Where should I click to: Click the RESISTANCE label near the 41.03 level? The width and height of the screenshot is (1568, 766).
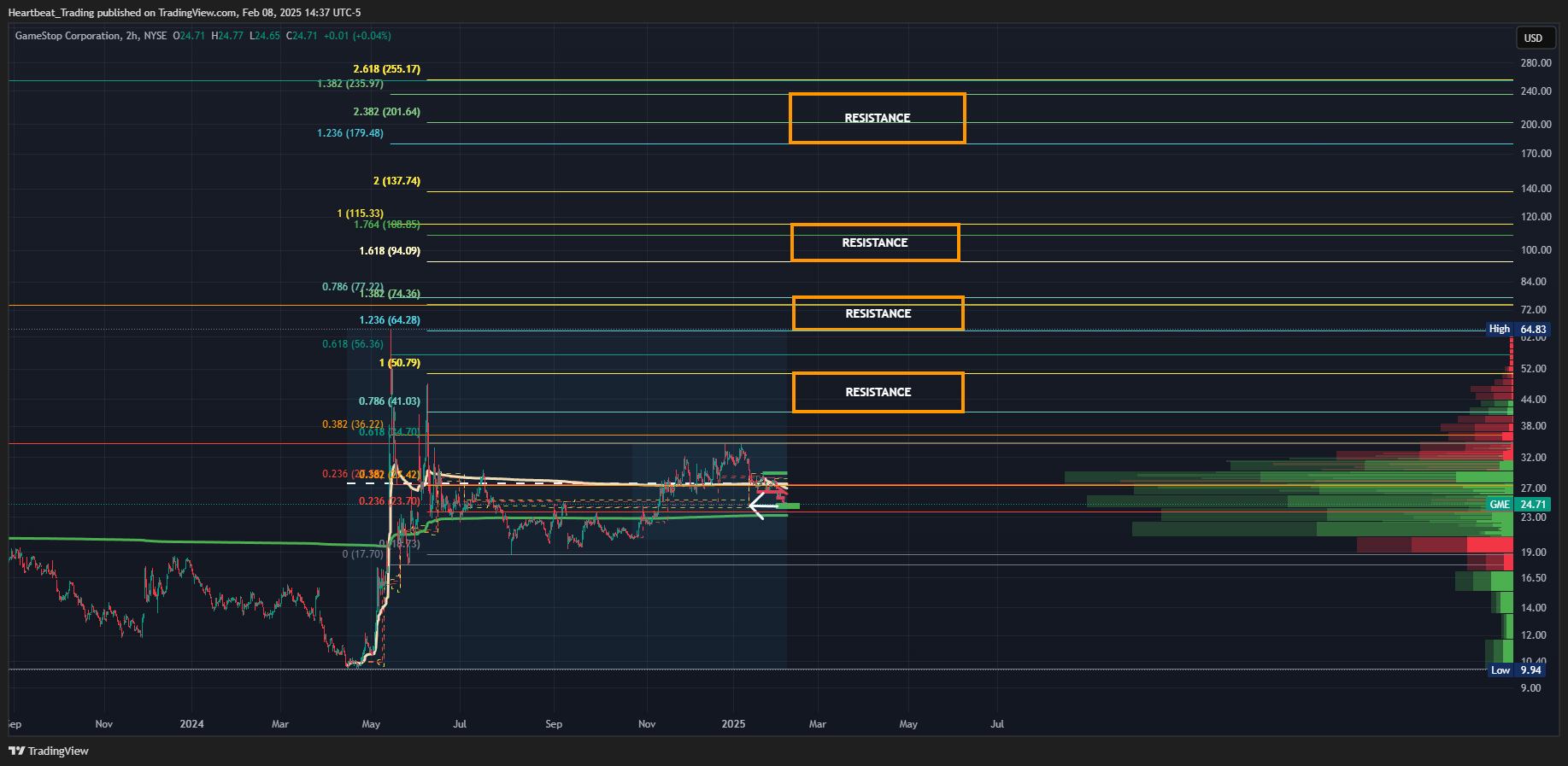(x=878, y=392)
